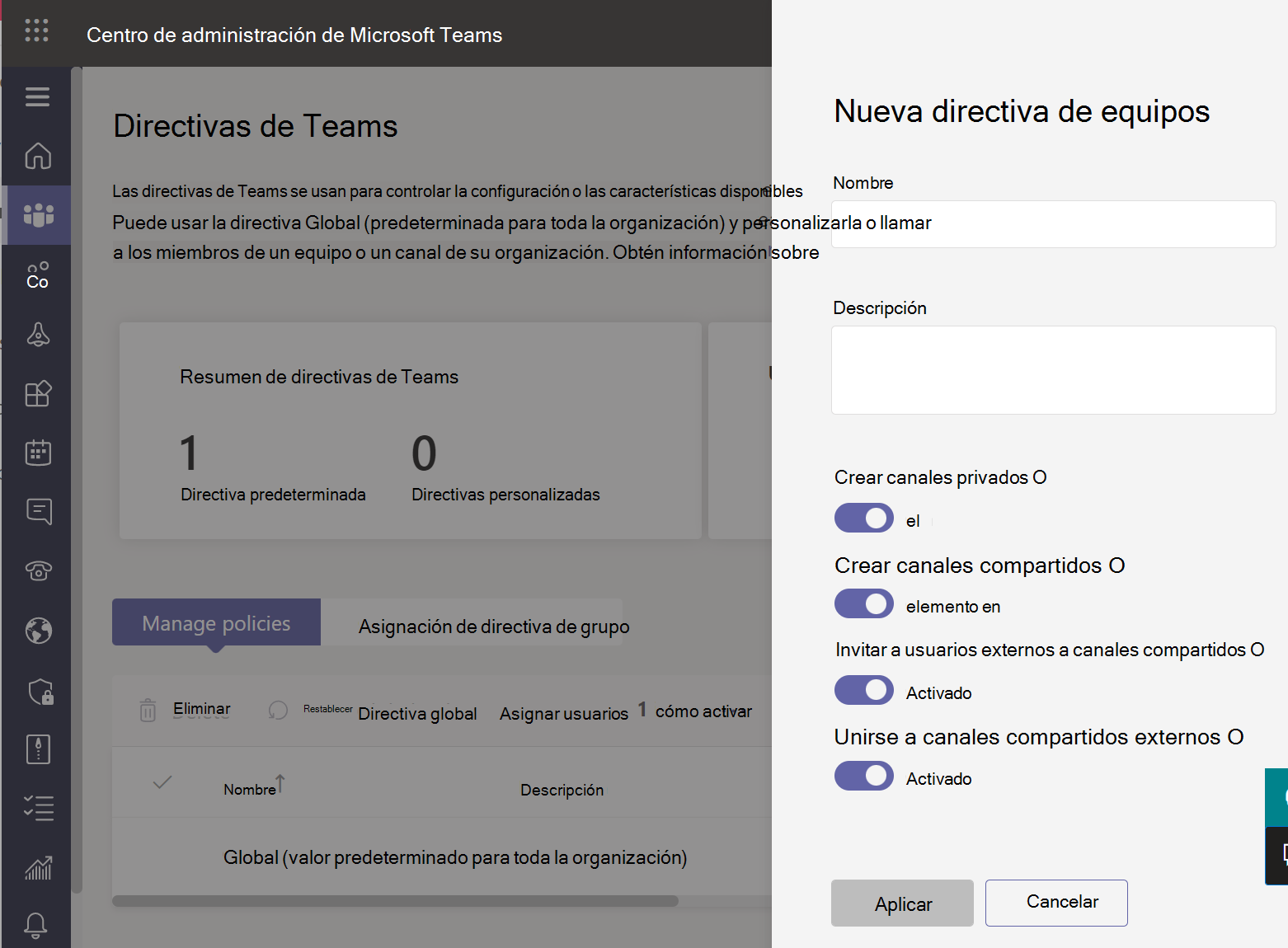Click info icon beside Crear canales compartidos
The height and width of the screenshot is (948, 1288).
point(1117,566)
